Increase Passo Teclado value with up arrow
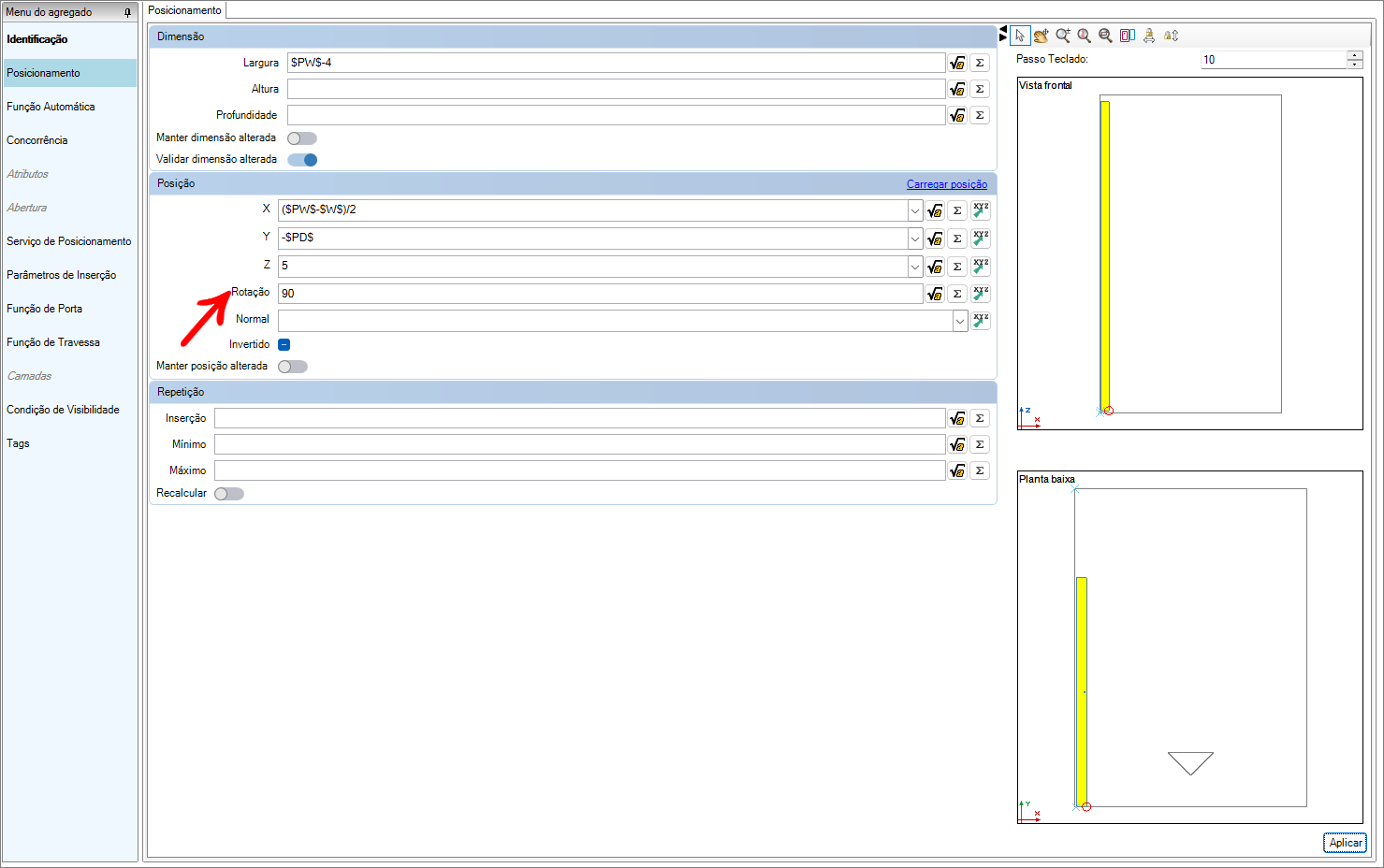The width and height of the screenshot is (1384, 868). click(1355, 55)
